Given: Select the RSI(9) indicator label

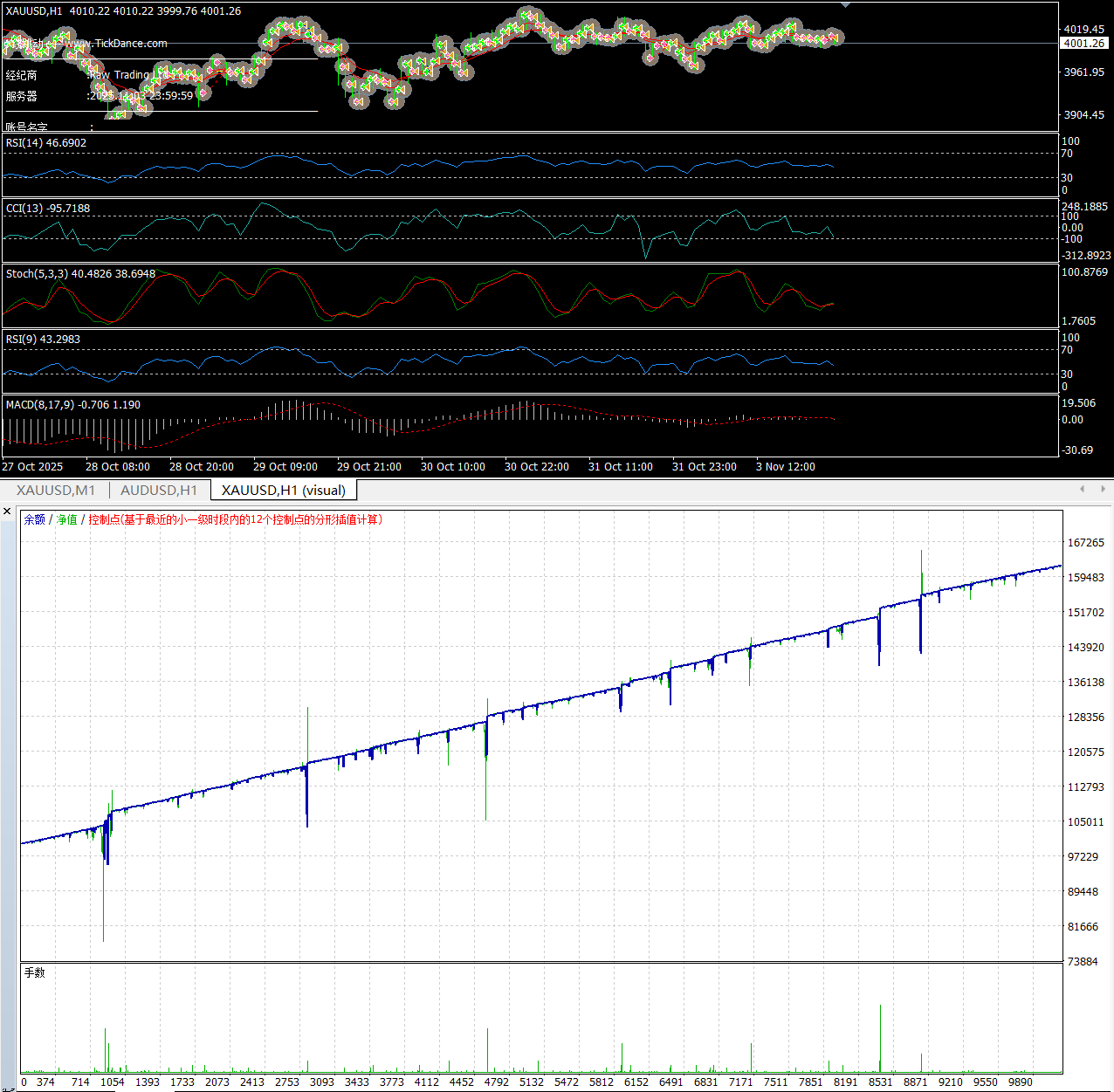Looking at the screenshot, I should (x=43, y=340).
